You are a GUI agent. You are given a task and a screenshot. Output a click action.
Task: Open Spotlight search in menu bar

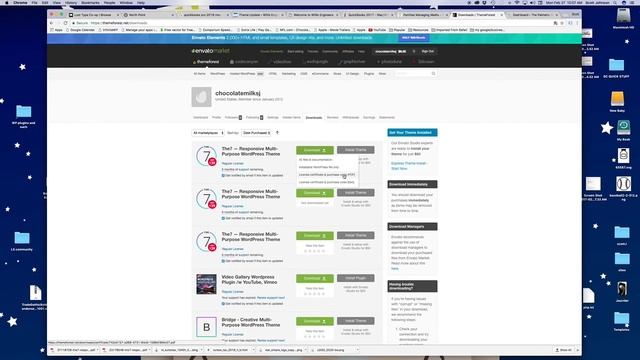click(x=615, y=2)
